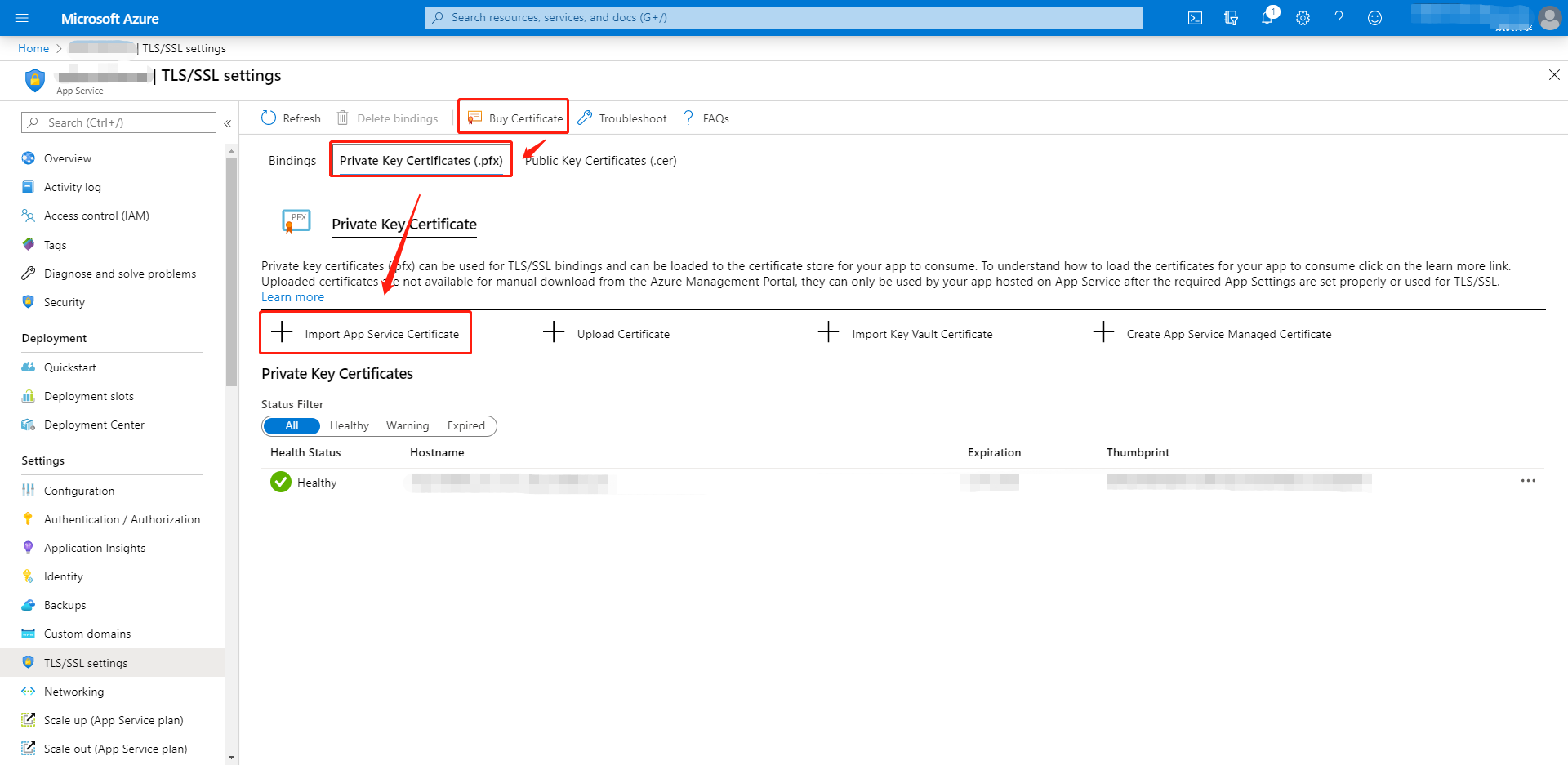Select the All status filter

[x=291, y=425]
